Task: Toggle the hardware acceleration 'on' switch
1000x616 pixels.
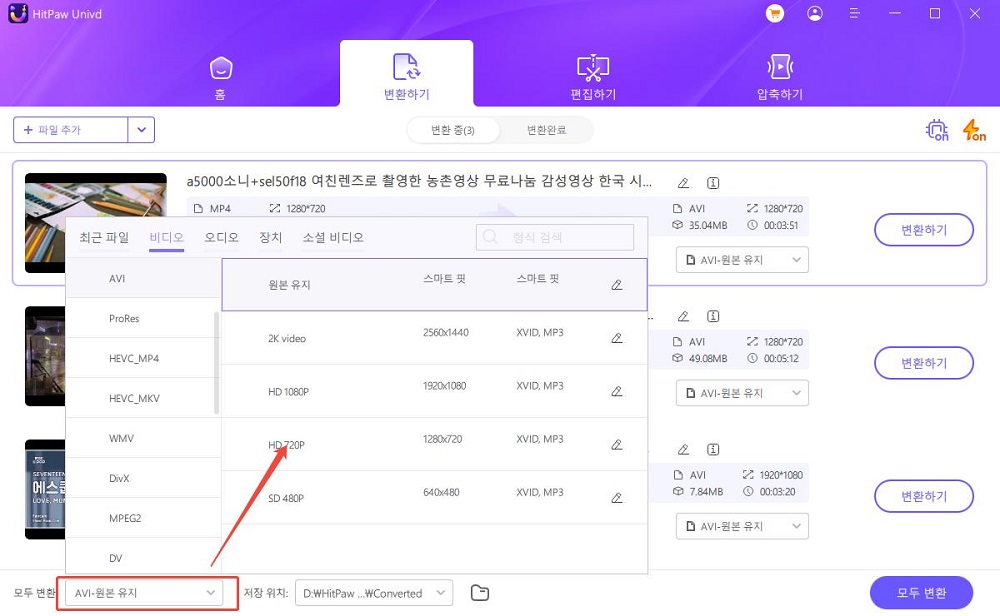Action: (x=936, y=130)
